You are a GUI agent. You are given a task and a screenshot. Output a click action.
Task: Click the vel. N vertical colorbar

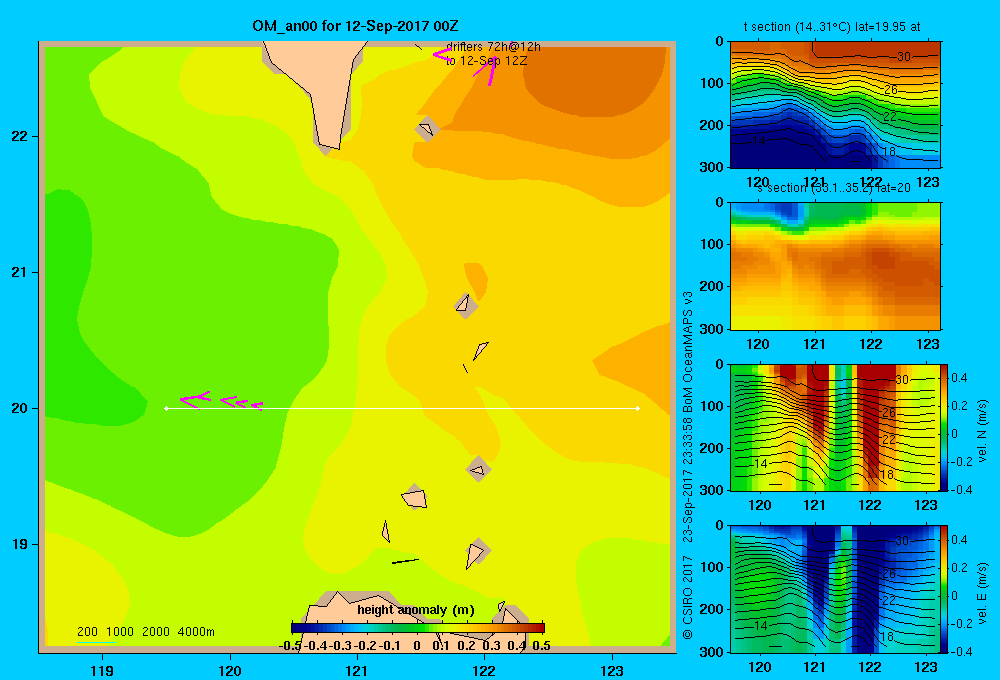(944, 427)
